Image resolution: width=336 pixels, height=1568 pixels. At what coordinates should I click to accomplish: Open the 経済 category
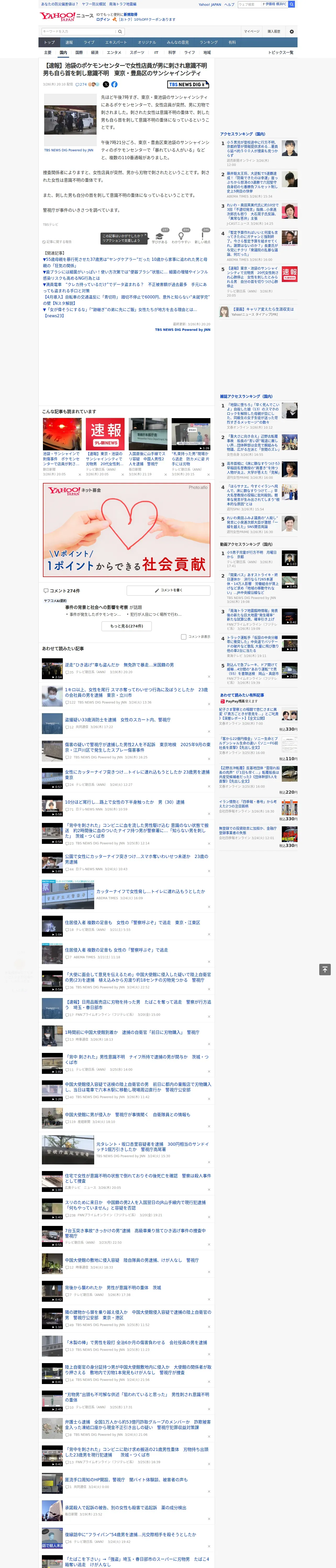tap(94, 52)
